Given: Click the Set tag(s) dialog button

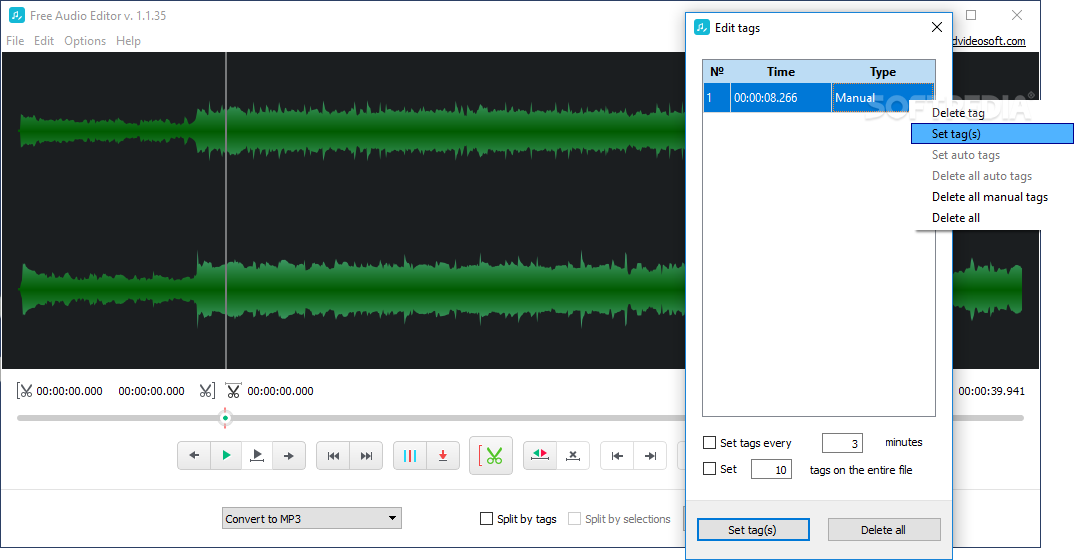Looking at the screenshot, I should coord(753,530).
